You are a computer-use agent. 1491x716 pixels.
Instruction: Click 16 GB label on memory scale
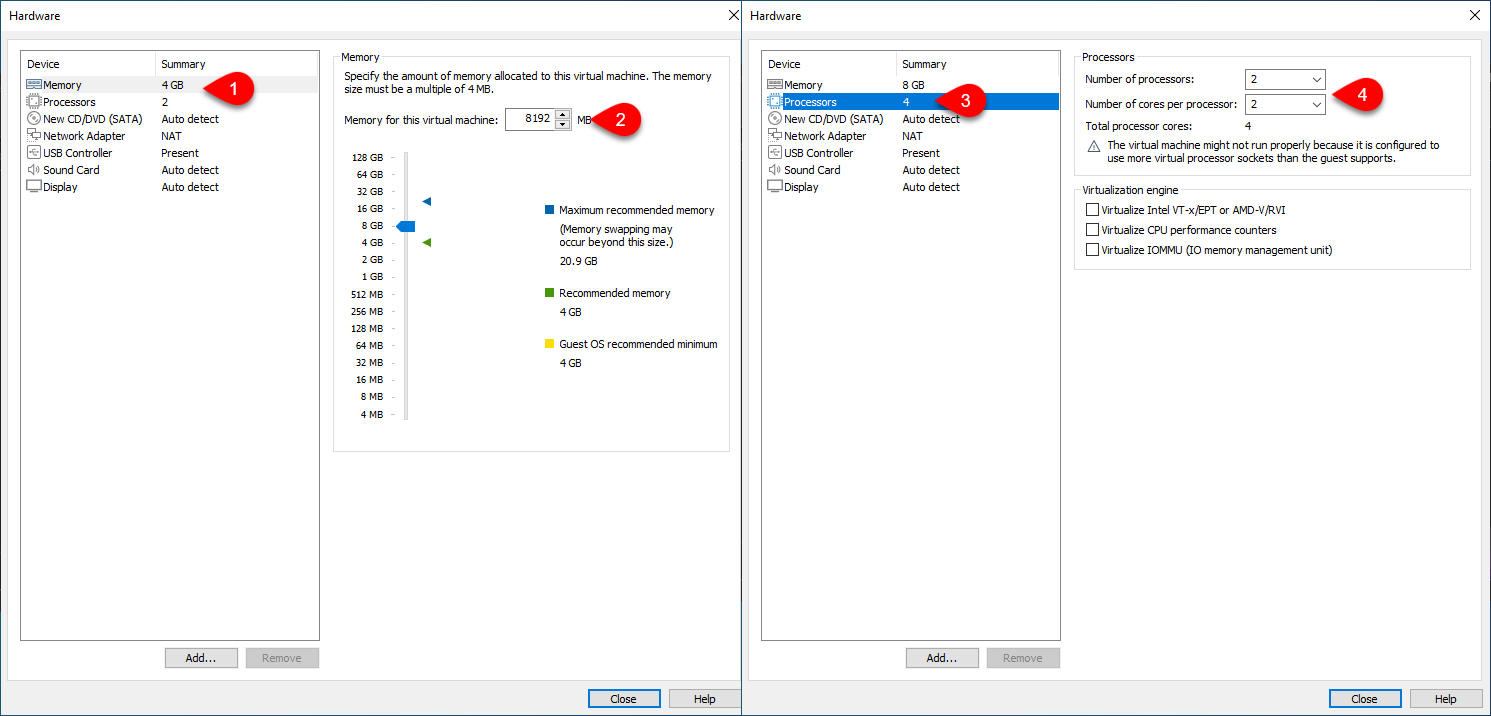[x=370, y=208]
